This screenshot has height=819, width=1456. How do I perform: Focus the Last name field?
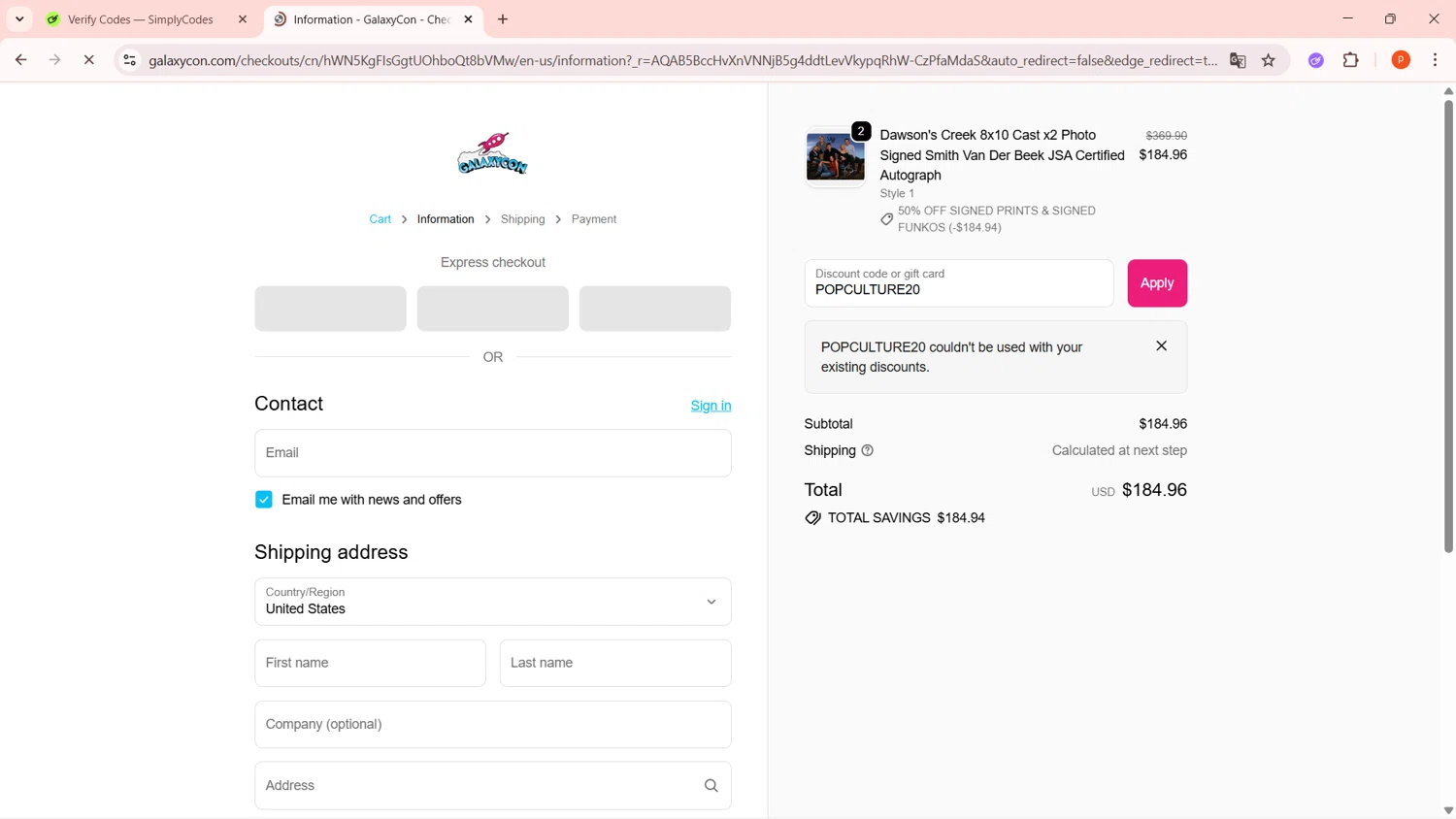coord(615,663)
